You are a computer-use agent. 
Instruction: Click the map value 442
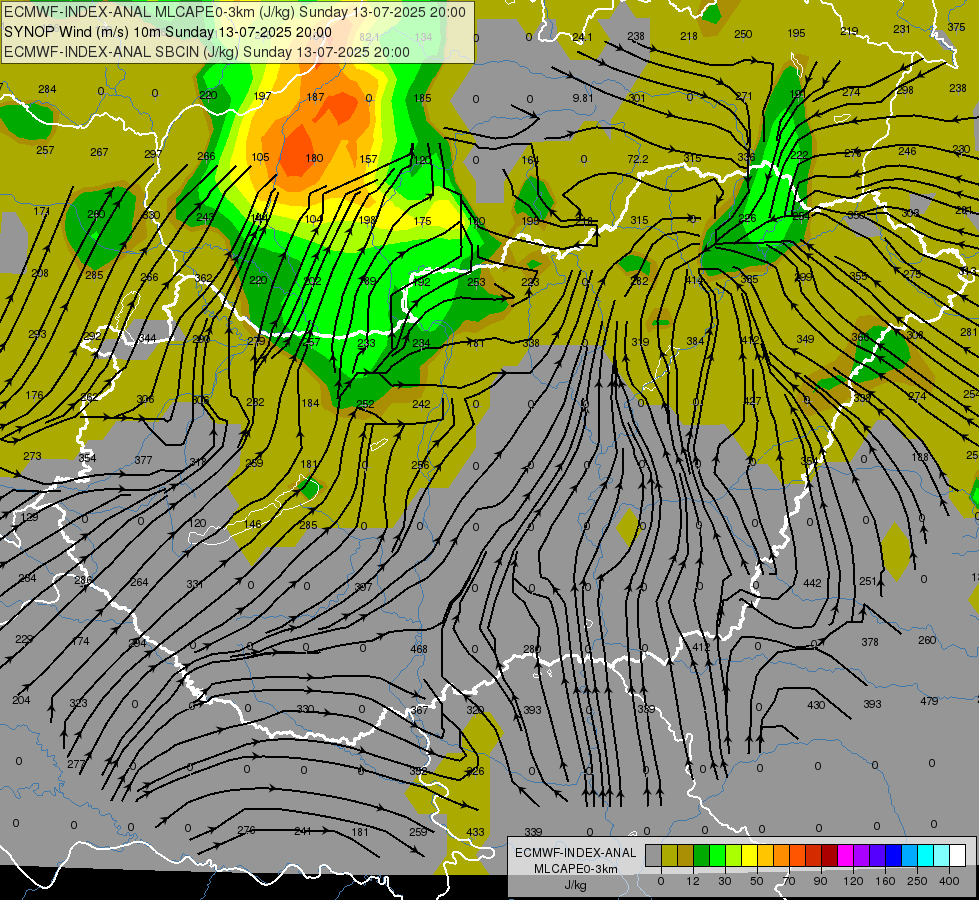pyautogui.click(x=812, y=583)
